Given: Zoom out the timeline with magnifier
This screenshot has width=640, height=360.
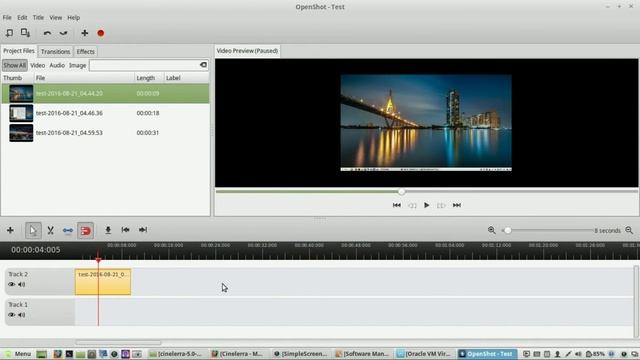Looking at the screenshot, I should (629, 230).
